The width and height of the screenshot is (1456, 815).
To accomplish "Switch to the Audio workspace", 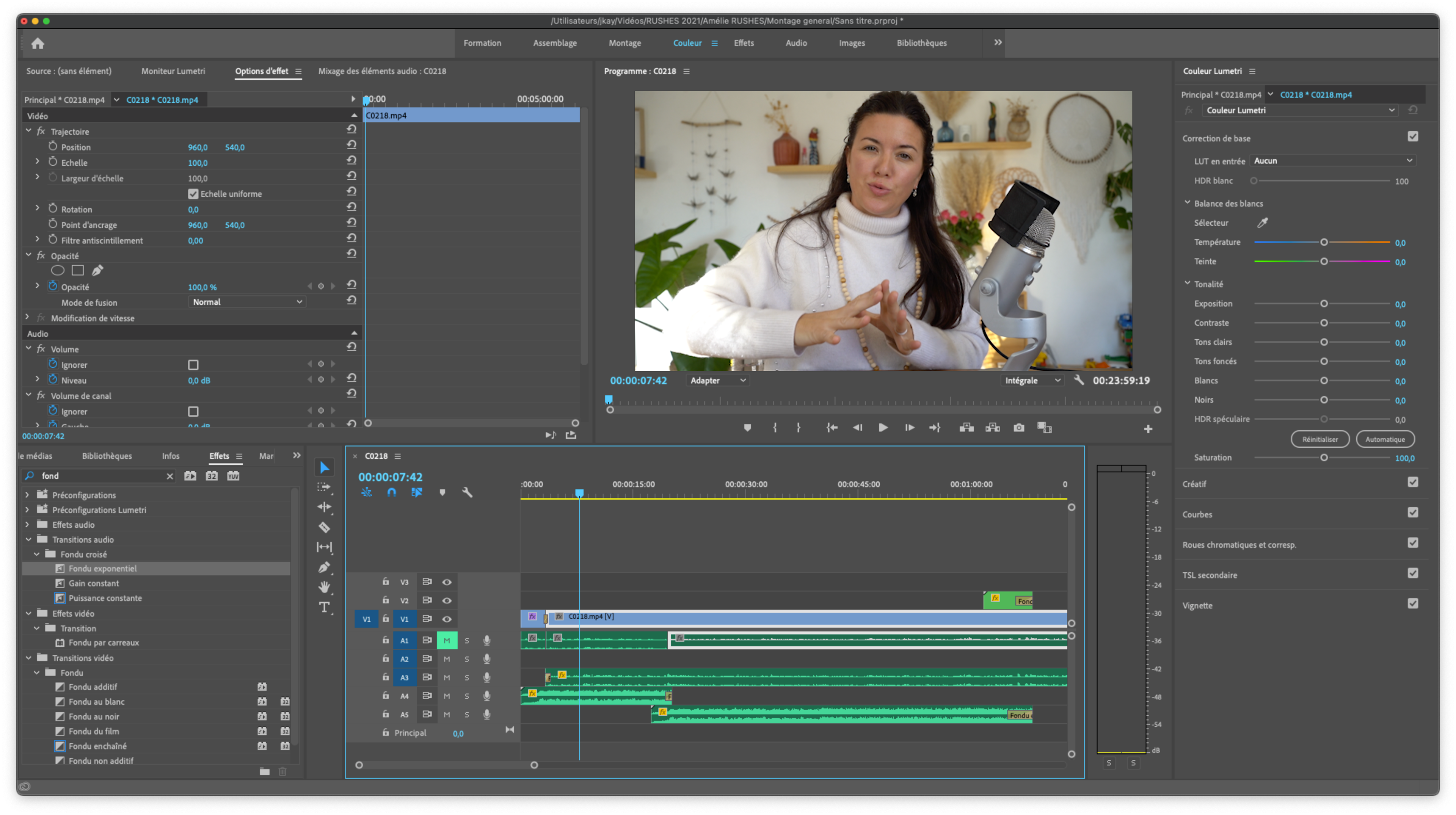I will (x=796, y=43).
